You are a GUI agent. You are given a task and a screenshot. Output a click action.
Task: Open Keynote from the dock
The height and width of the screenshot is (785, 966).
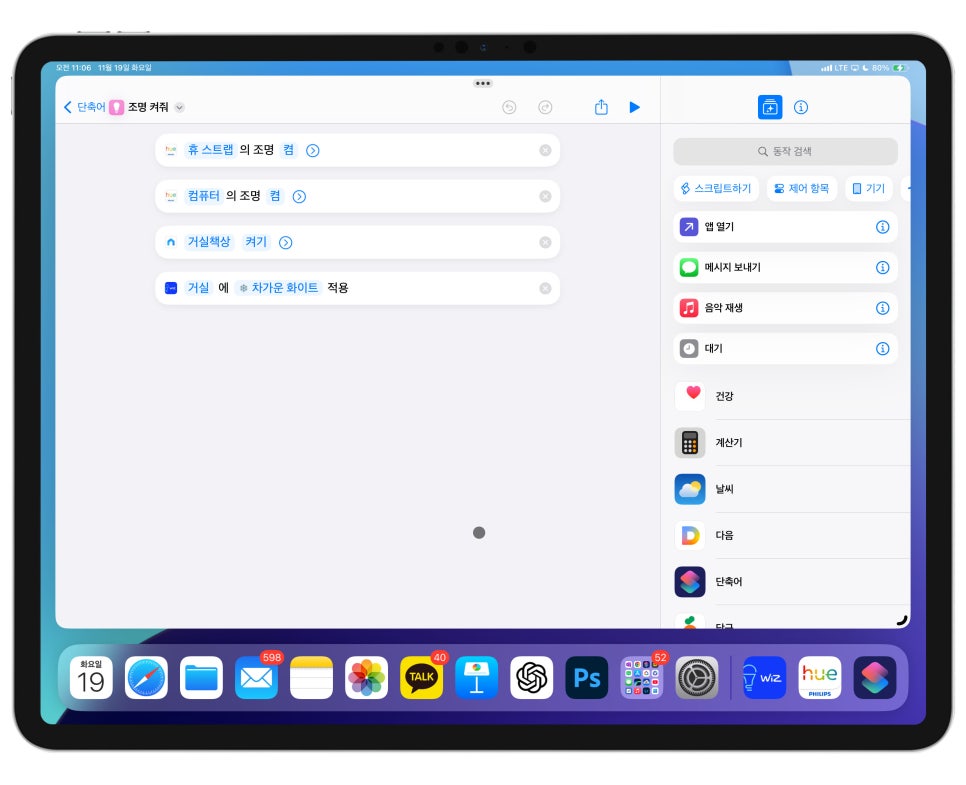click(476, 677)
